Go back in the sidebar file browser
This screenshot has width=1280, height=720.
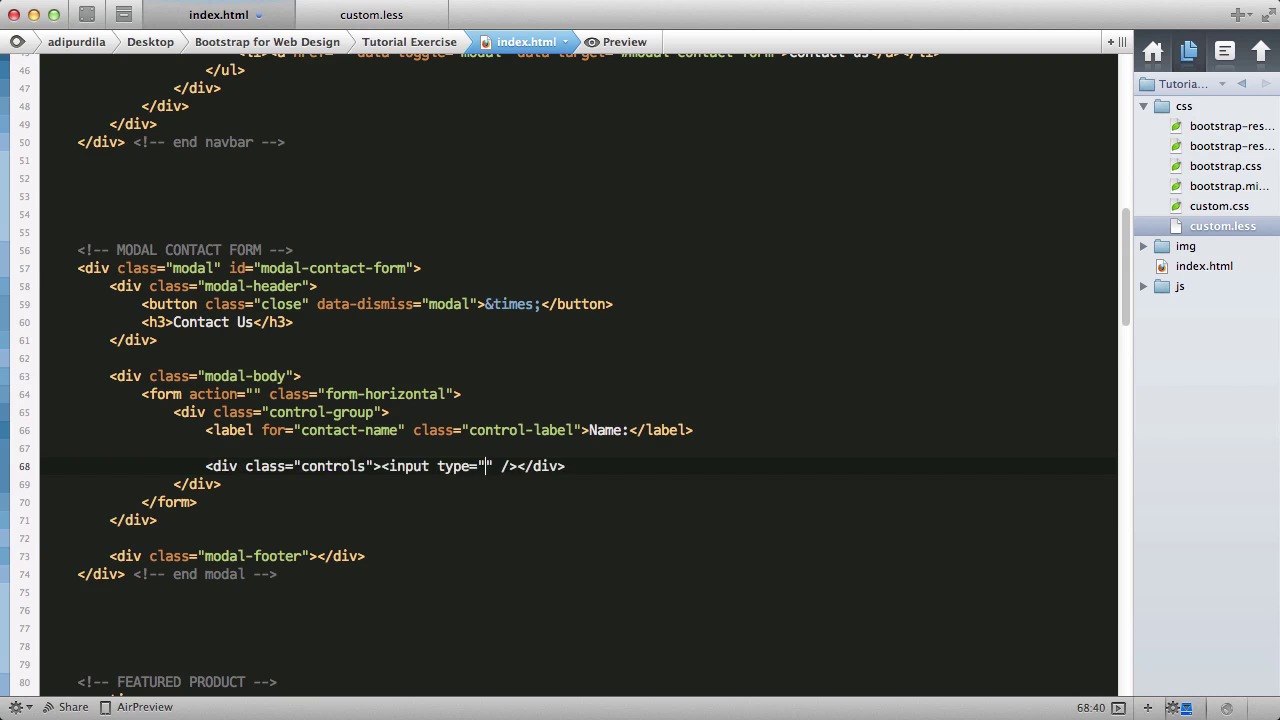click(1241, 84)
